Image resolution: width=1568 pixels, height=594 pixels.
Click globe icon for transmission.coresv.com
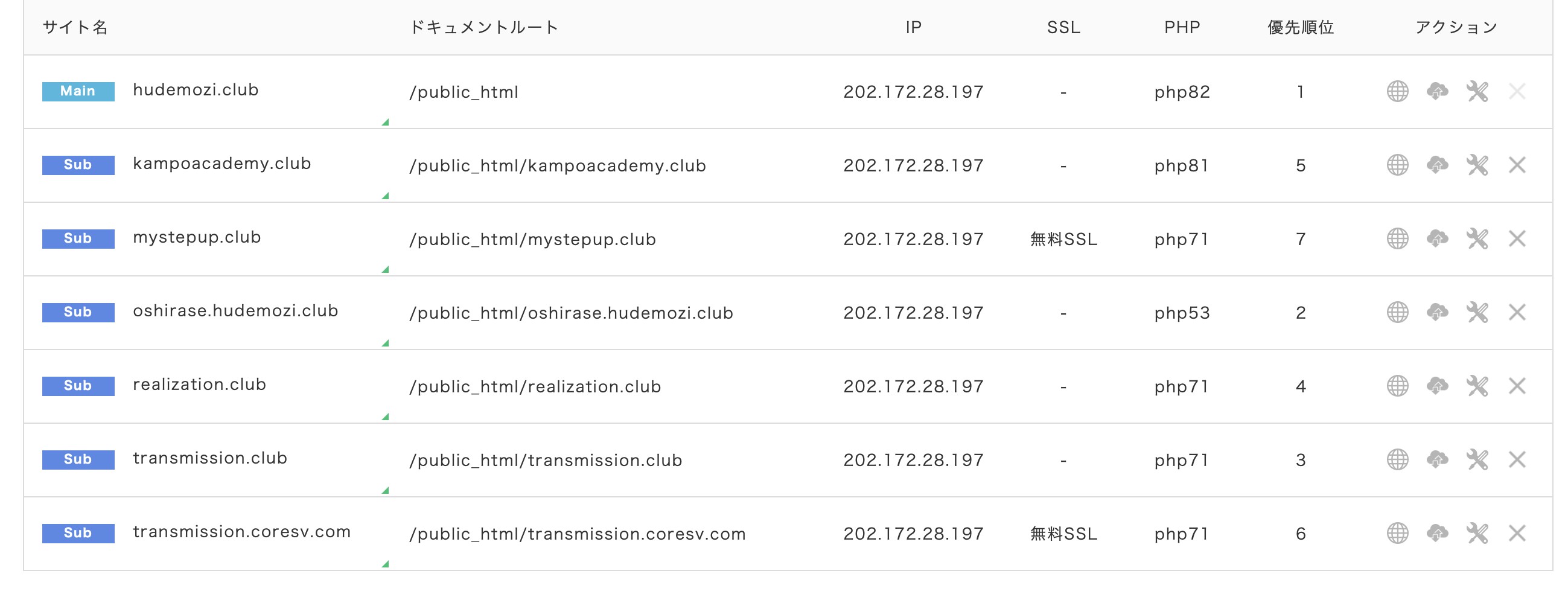[1398, 533]
